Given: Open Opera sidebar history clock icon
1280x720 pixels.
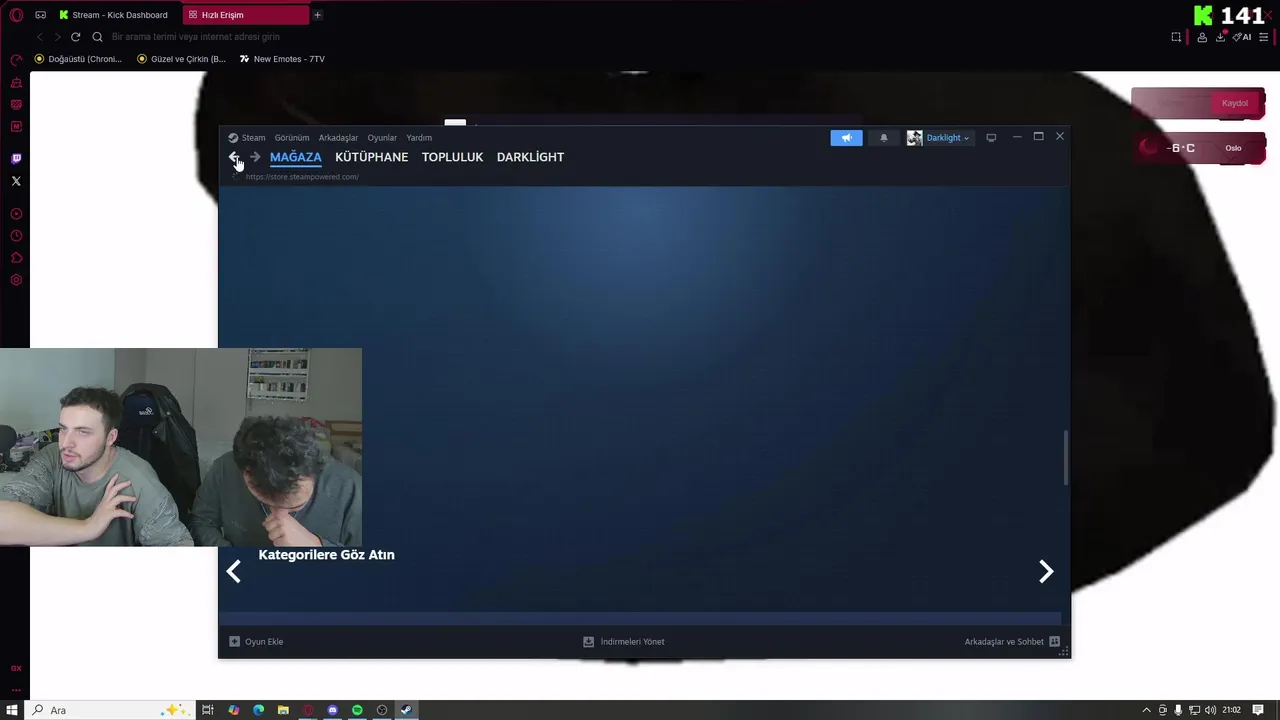Looking at the screenshot, I should click(16, 236).
